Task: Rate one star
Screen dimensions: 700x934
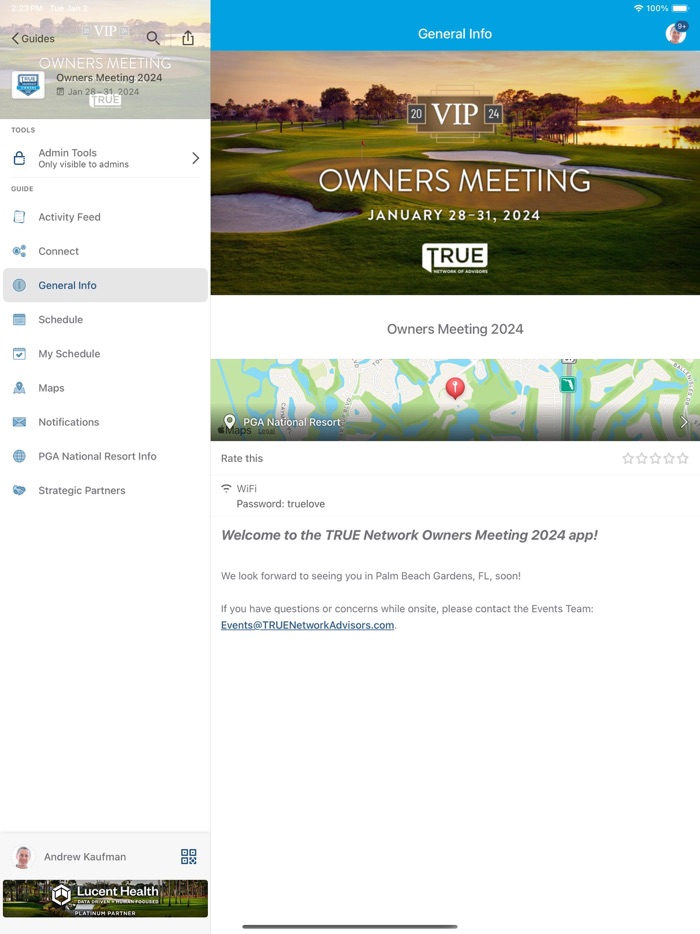Action: [628, 458]
